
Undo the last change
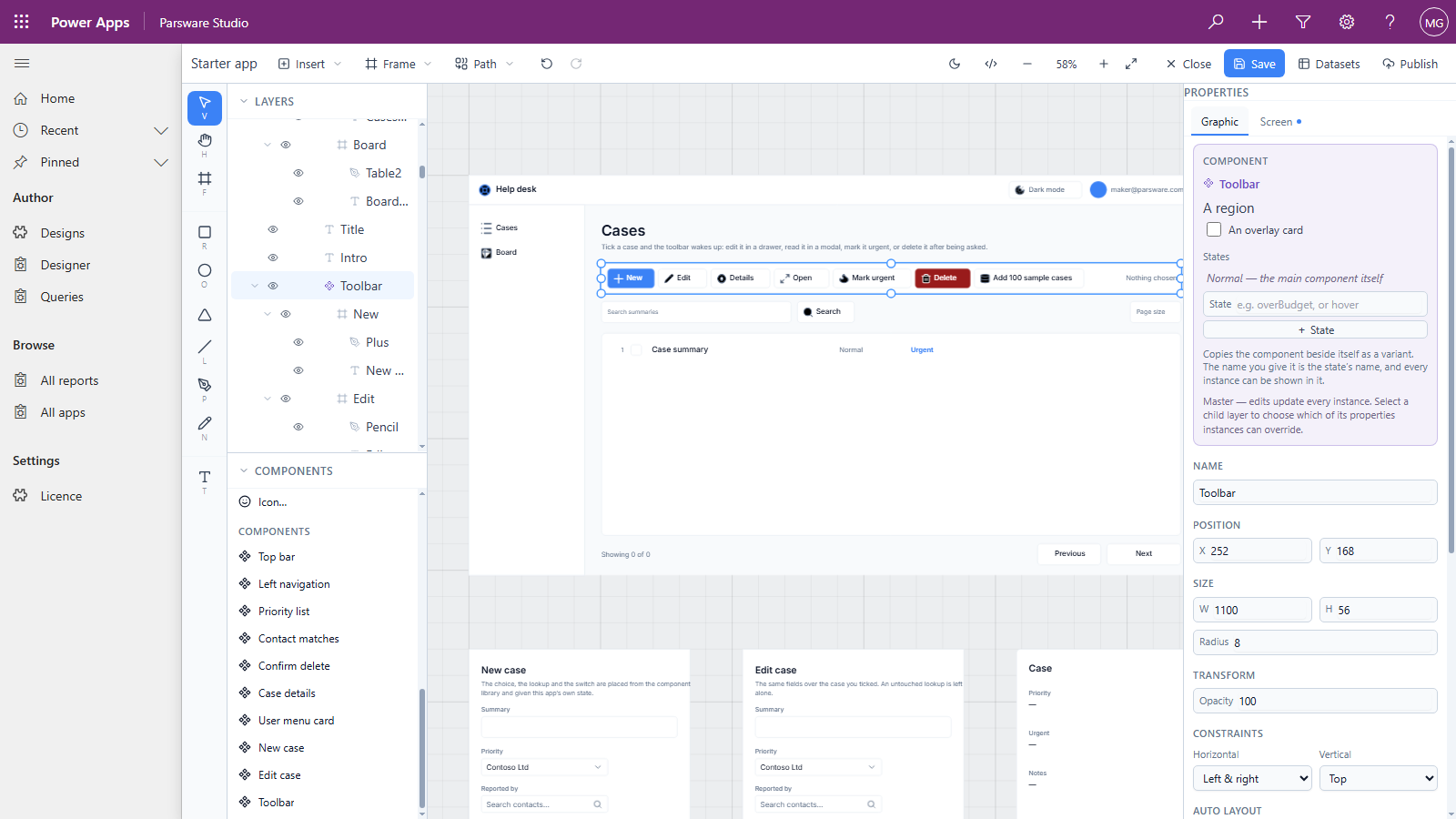546,64
